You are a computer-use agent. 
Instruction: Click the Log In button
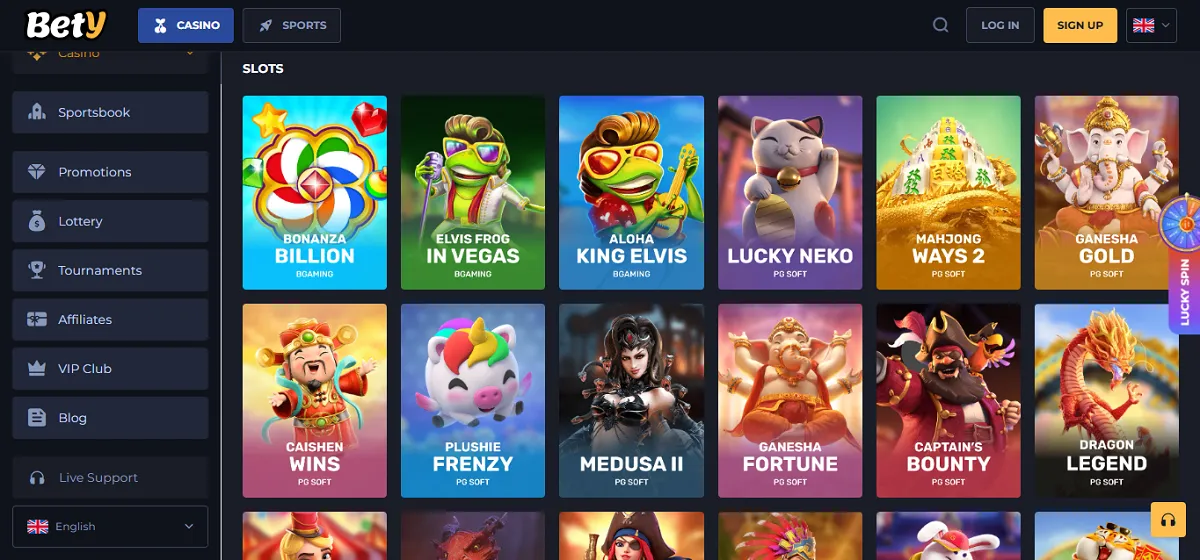(x=1000, y=25)
